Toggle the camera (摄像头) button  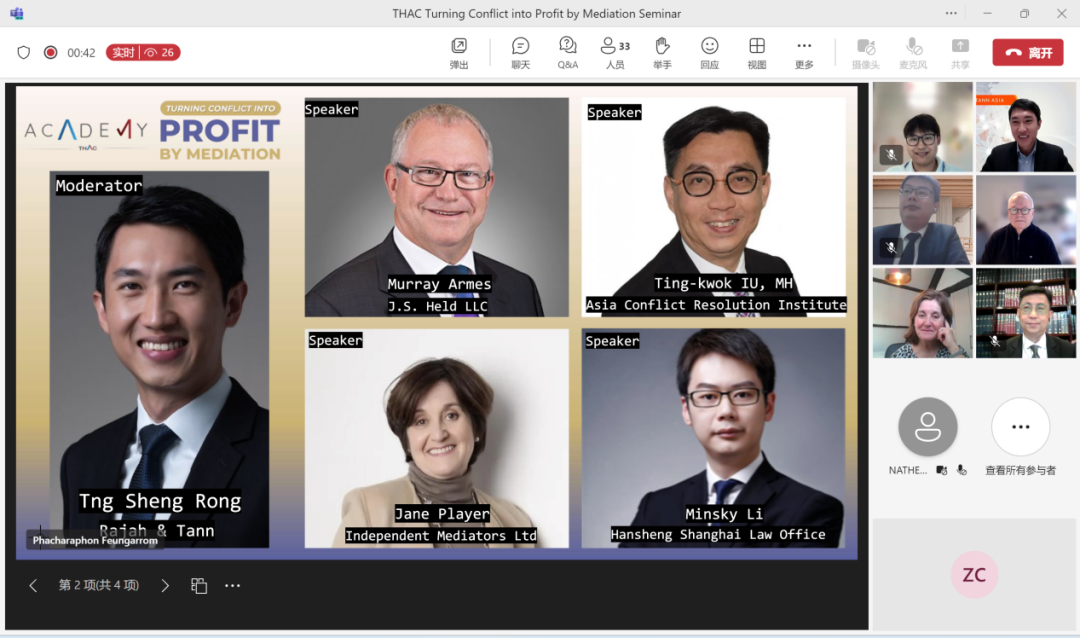tap(866, 53)
